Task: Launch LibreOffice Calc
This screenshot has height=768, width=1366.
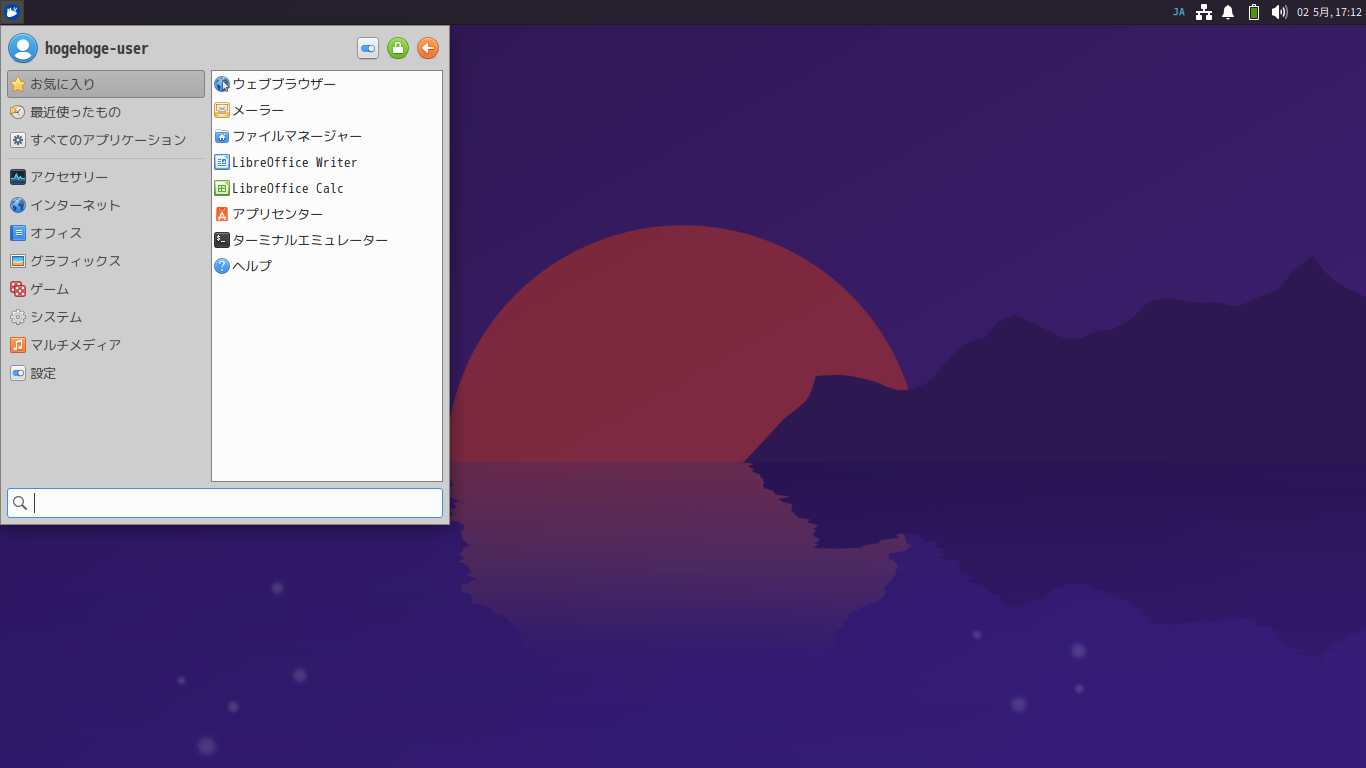Action: tap(286, 187)
